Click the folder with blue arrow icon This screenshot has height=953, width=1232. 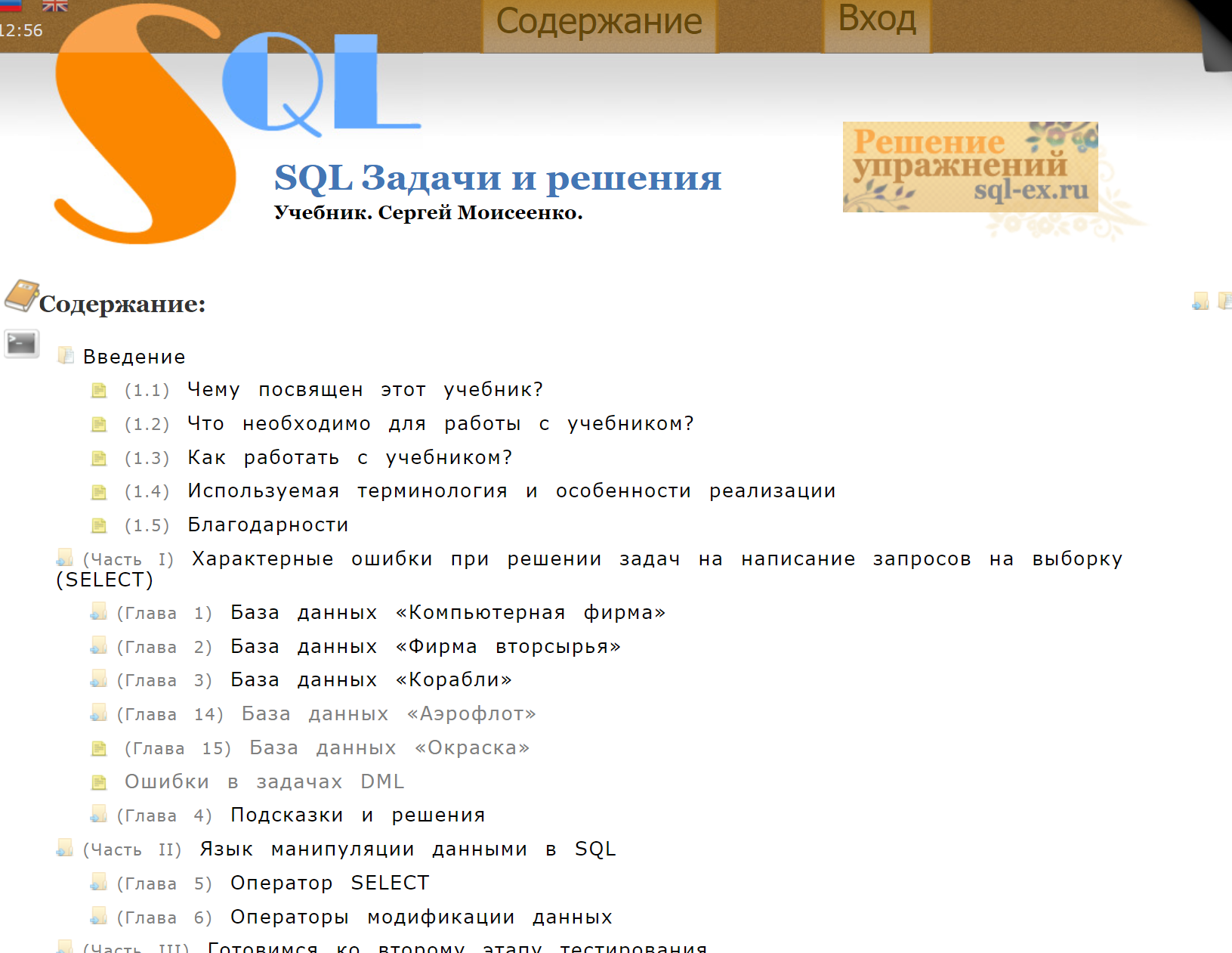pos(1200,302)
